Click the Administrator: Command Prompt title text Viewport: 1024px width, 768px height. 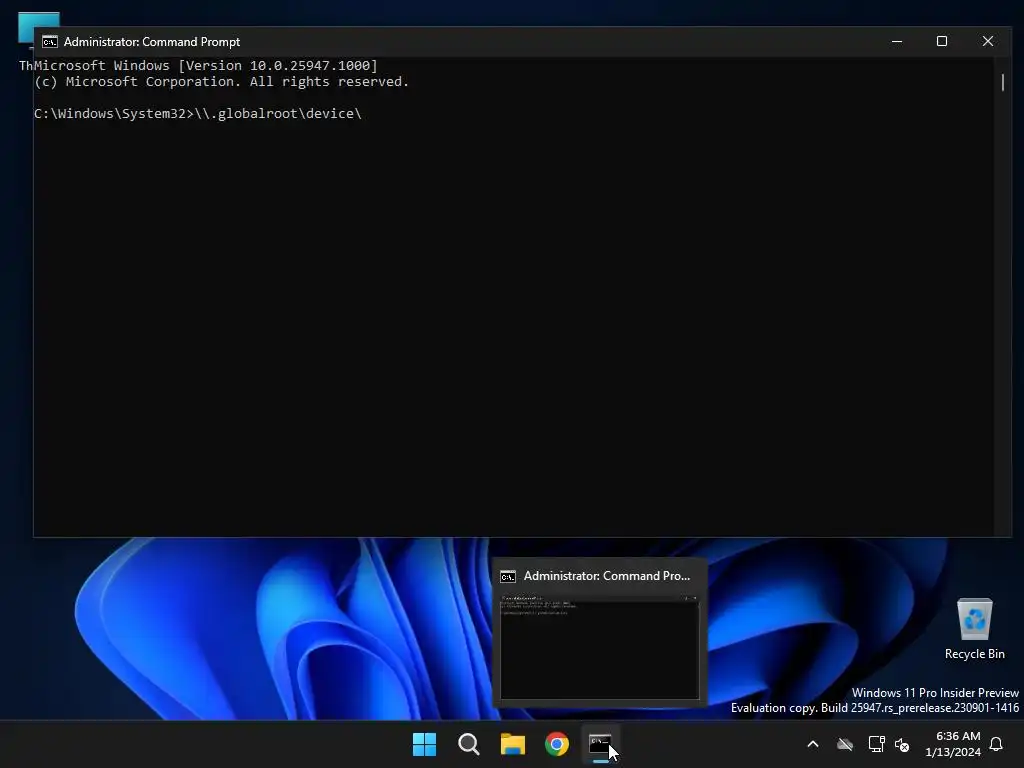[x=152, y=42]
